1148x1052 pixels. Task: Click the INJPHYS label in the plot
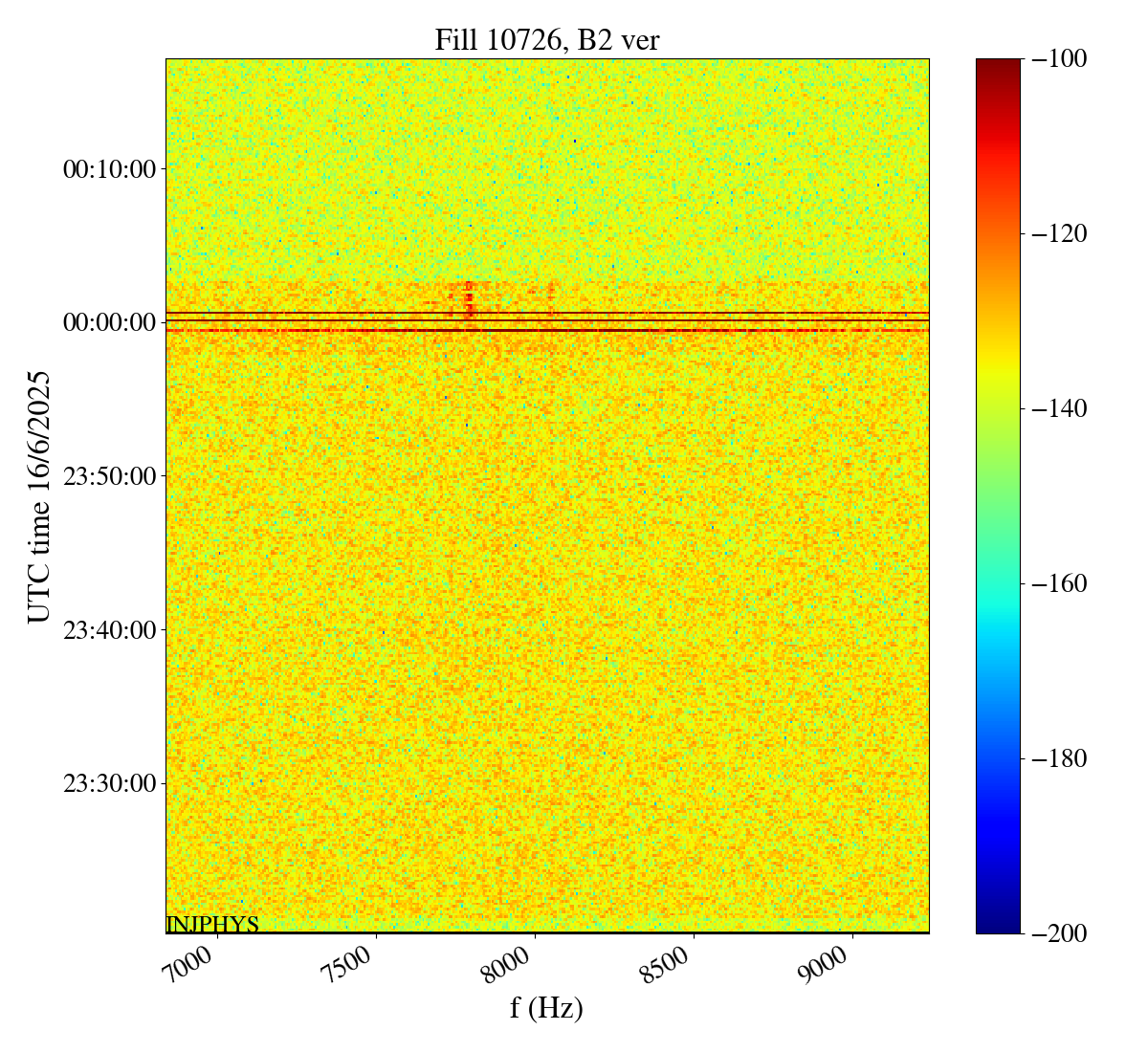(x=212, y=924)
